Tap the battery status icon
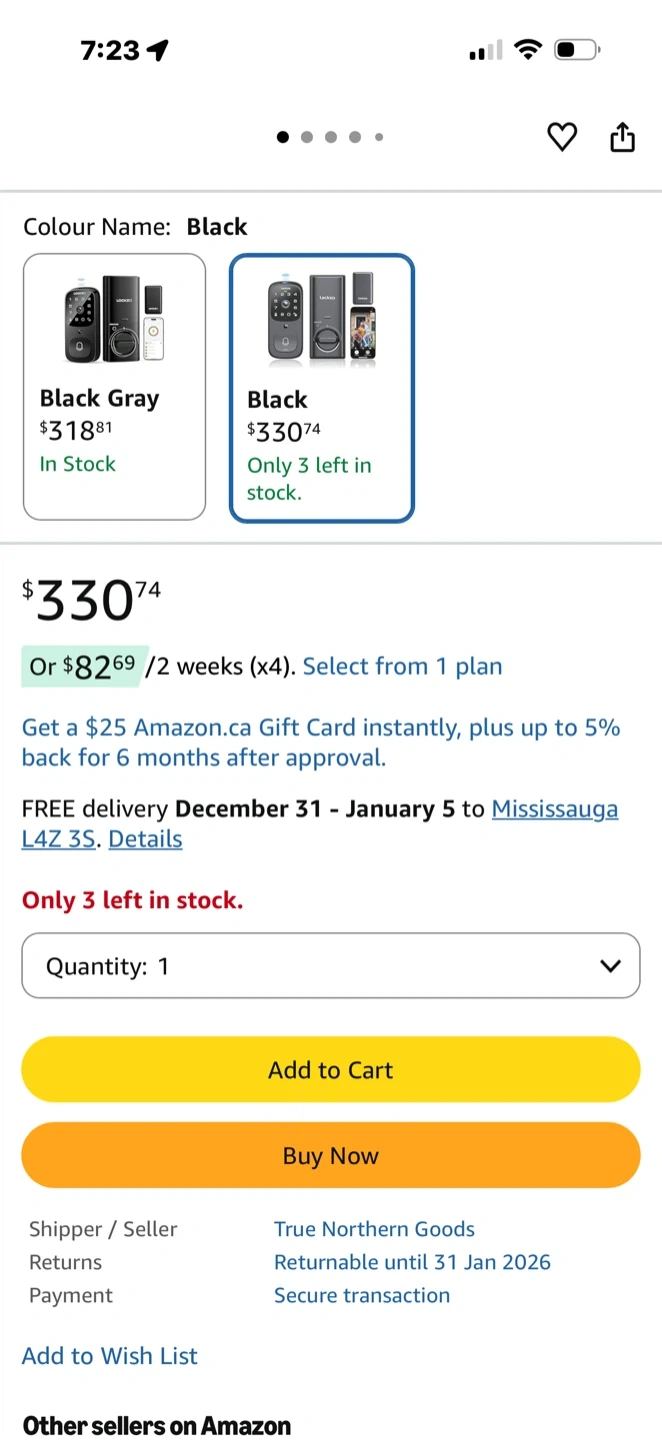 (x=576, y=49)
